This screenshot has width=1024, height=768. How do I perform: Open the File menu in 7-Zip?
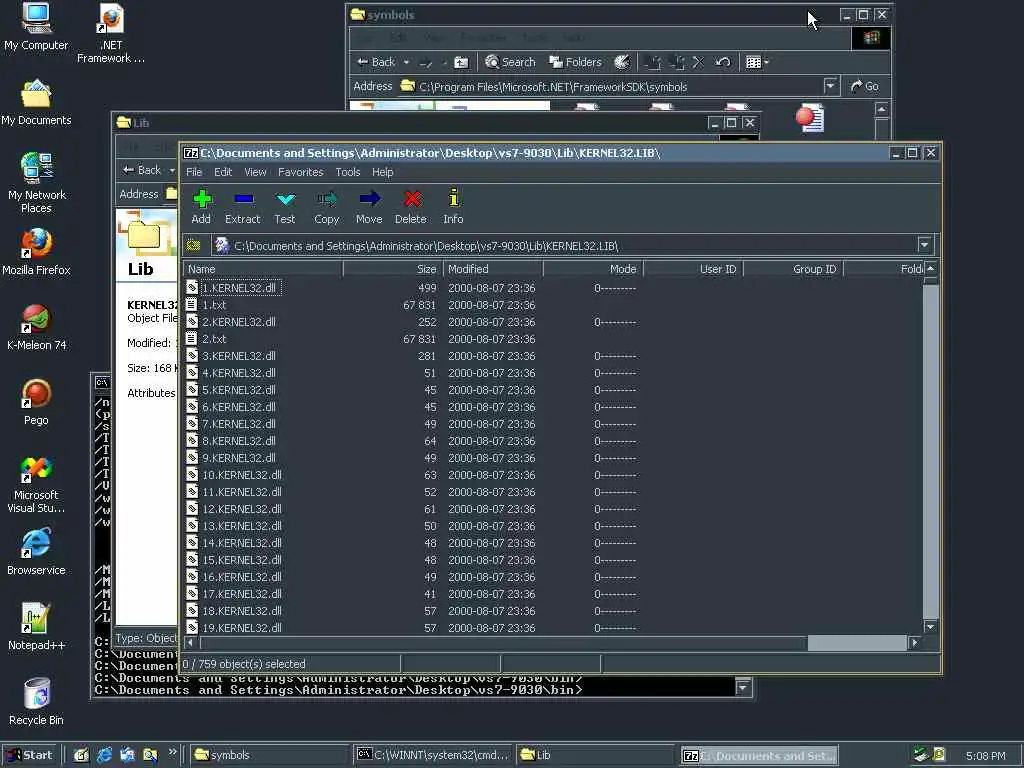(x=194, y=172)
